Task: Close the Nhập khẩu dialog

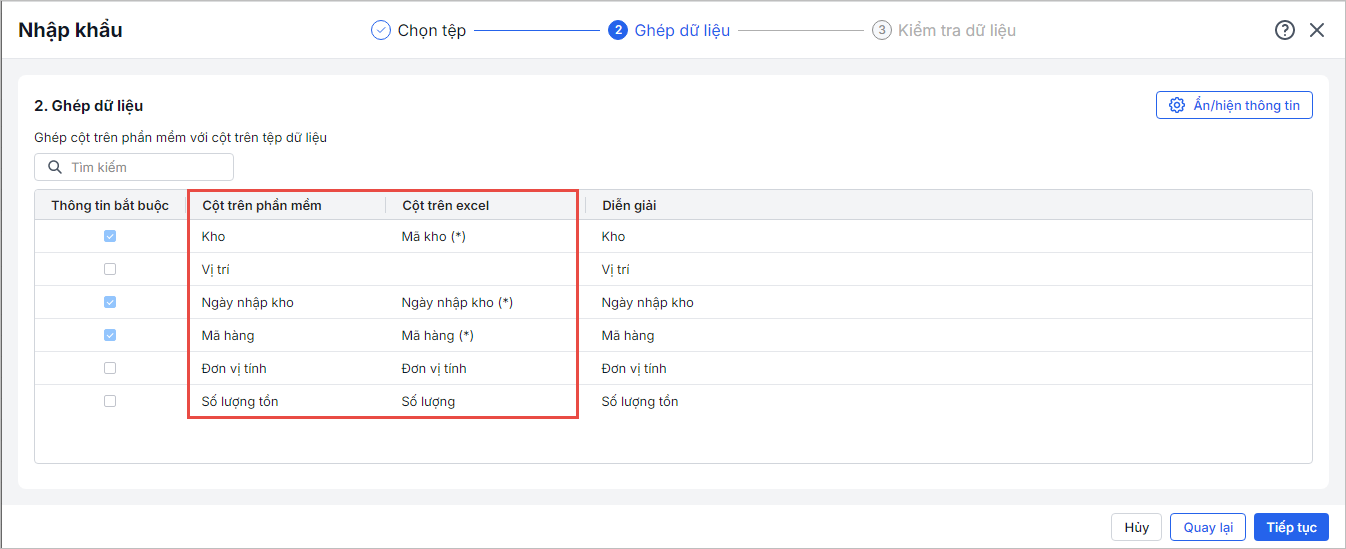Action: point(1317,30)
